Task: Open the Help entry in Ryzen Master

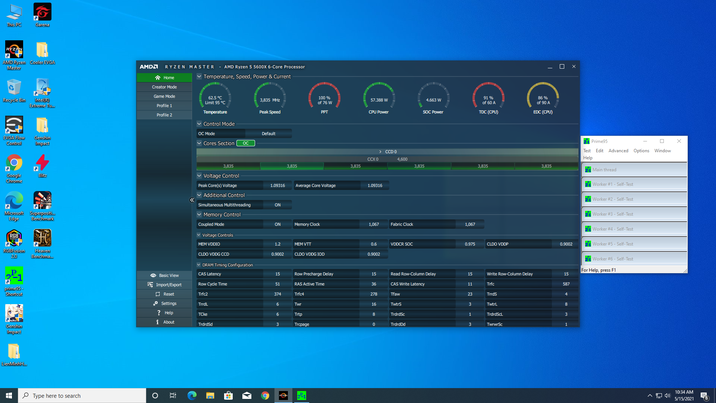Action: (x=164, y=313)
